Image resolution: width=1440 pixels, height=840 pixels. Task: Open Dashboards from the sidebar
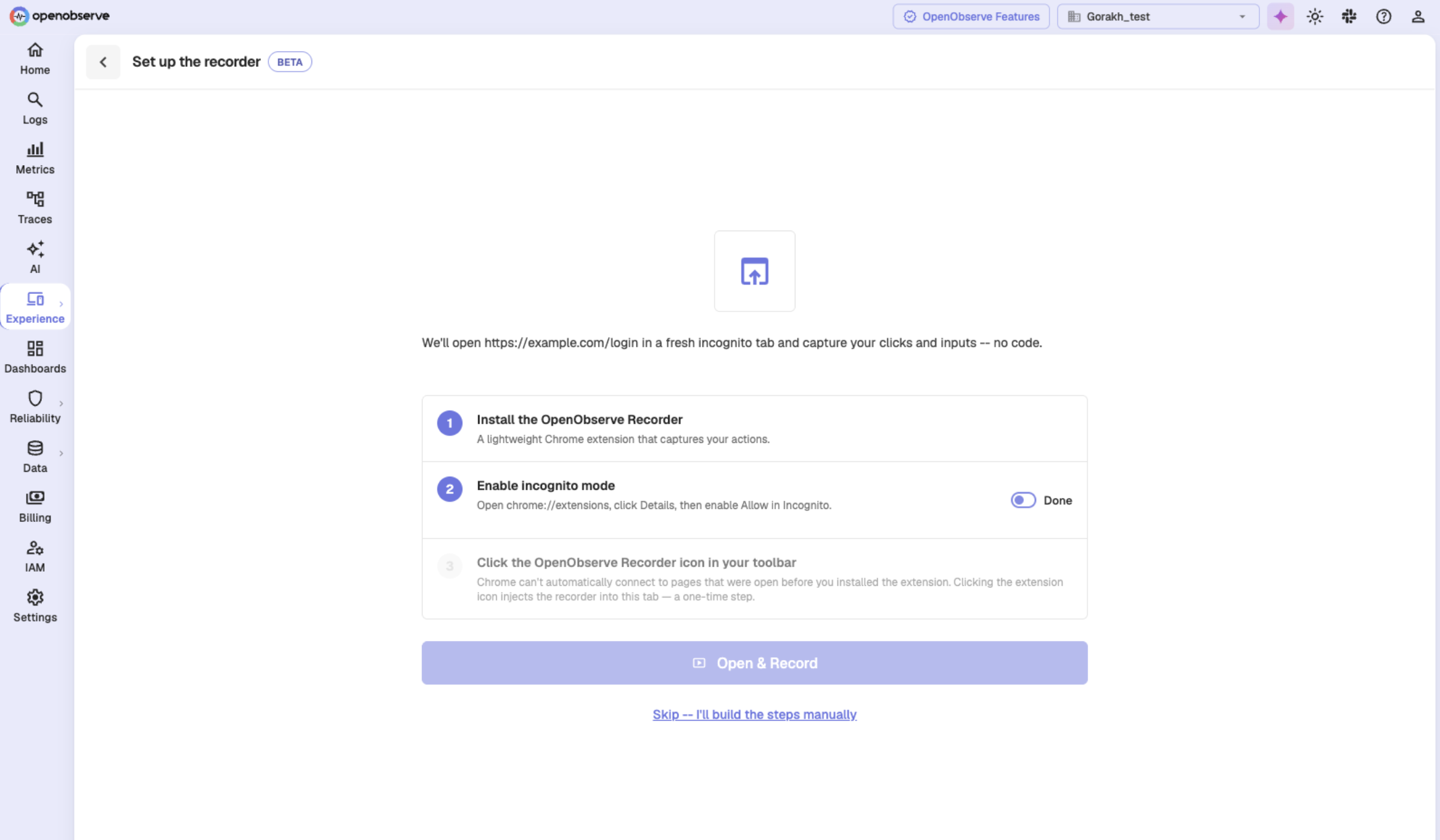pos(35,357)
